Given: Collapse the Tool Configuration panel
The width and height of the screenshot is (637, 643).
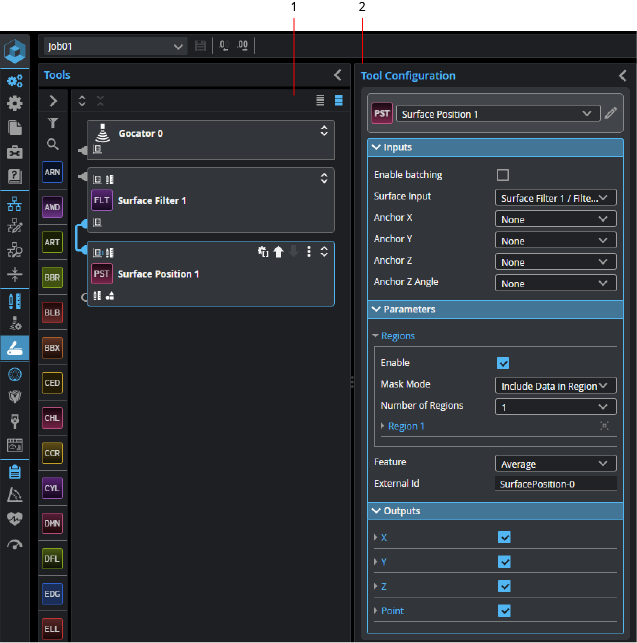Looking at the screenshot, I should 622,76.
